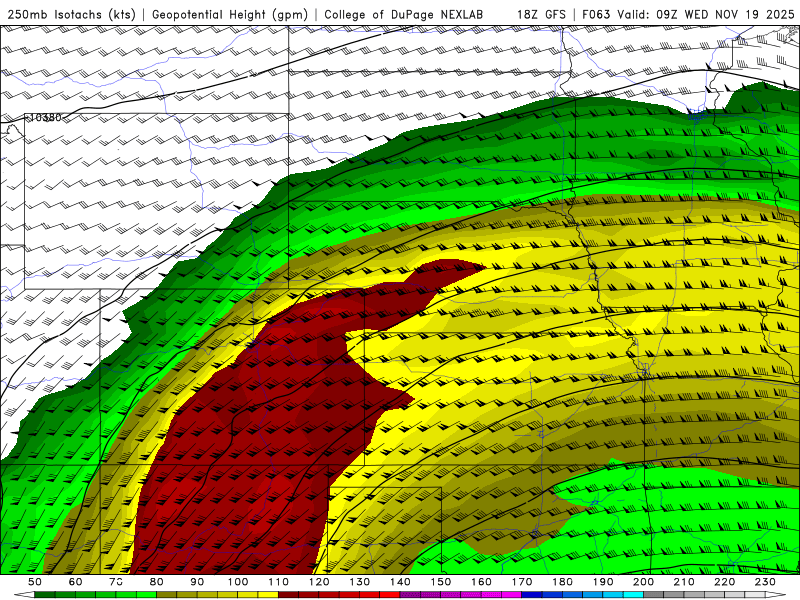Select the magenta swatch left of 170
Image resolution: width=800 pixels, height=600 pixels.
(x=511, y=594)
